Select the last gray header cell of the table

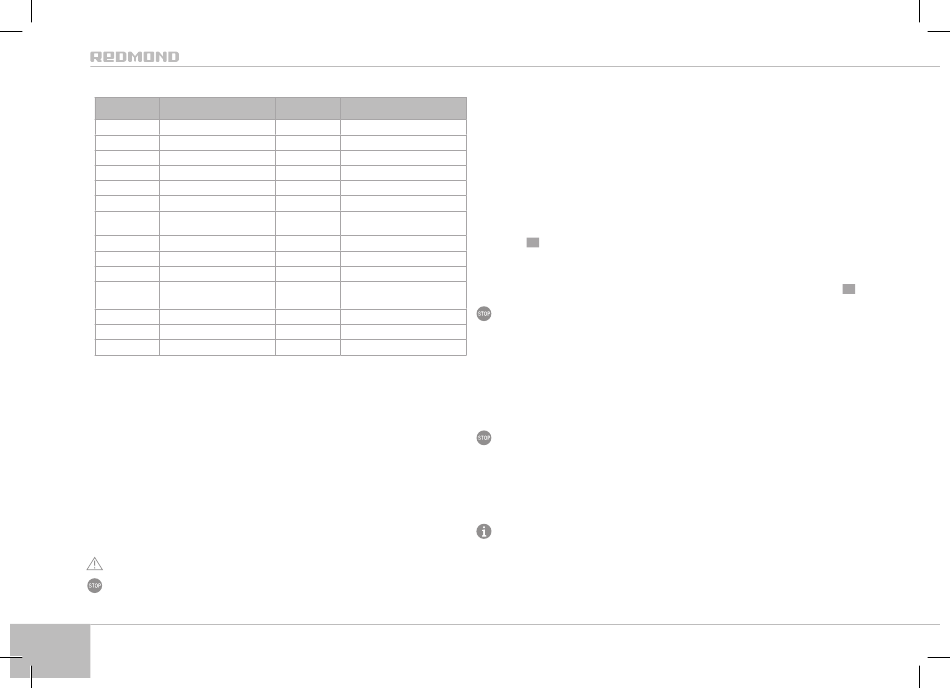point(404,108)
